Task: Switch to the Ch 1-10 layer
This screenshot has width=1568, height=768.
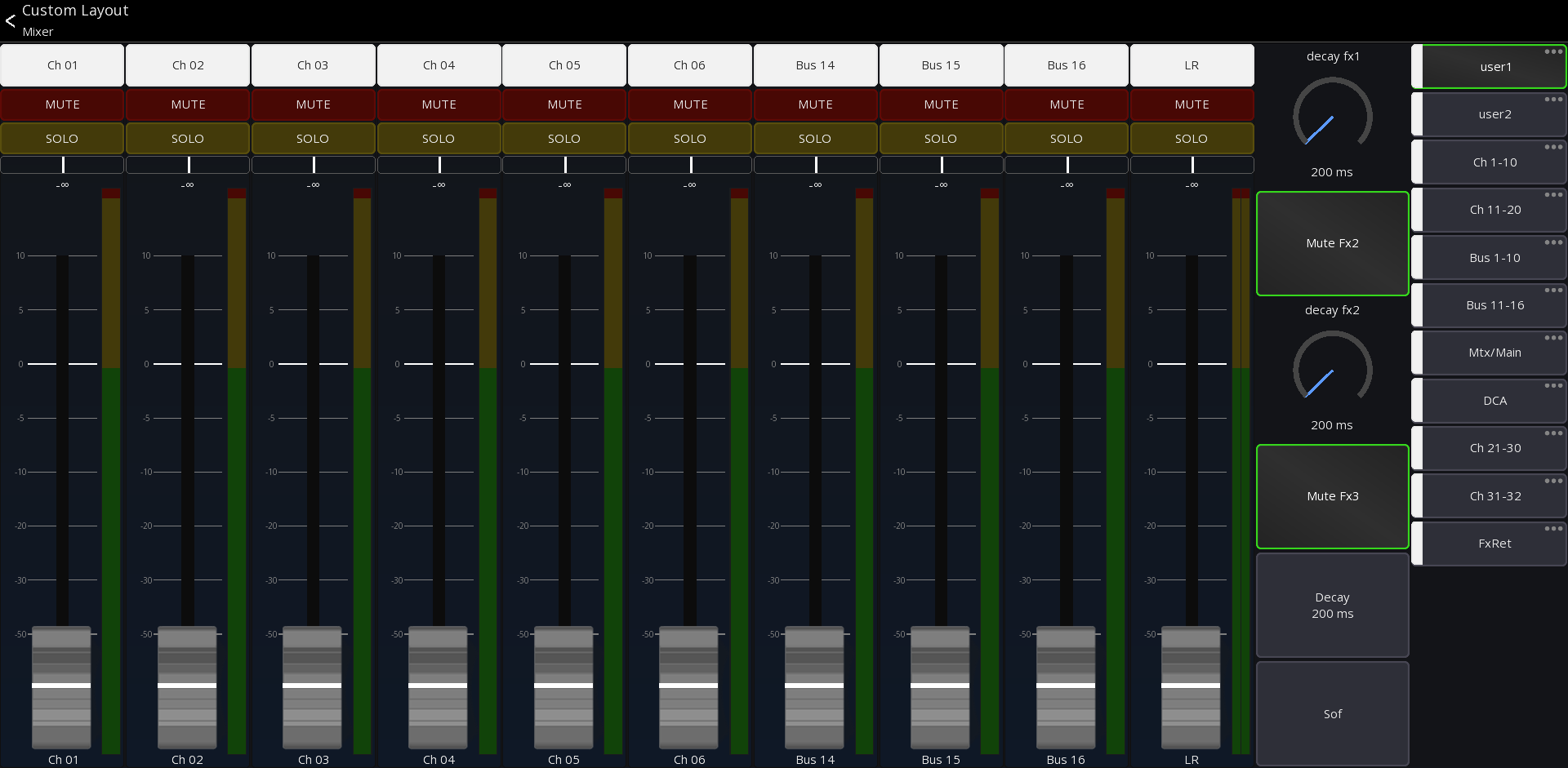Action: (1489, 162)
